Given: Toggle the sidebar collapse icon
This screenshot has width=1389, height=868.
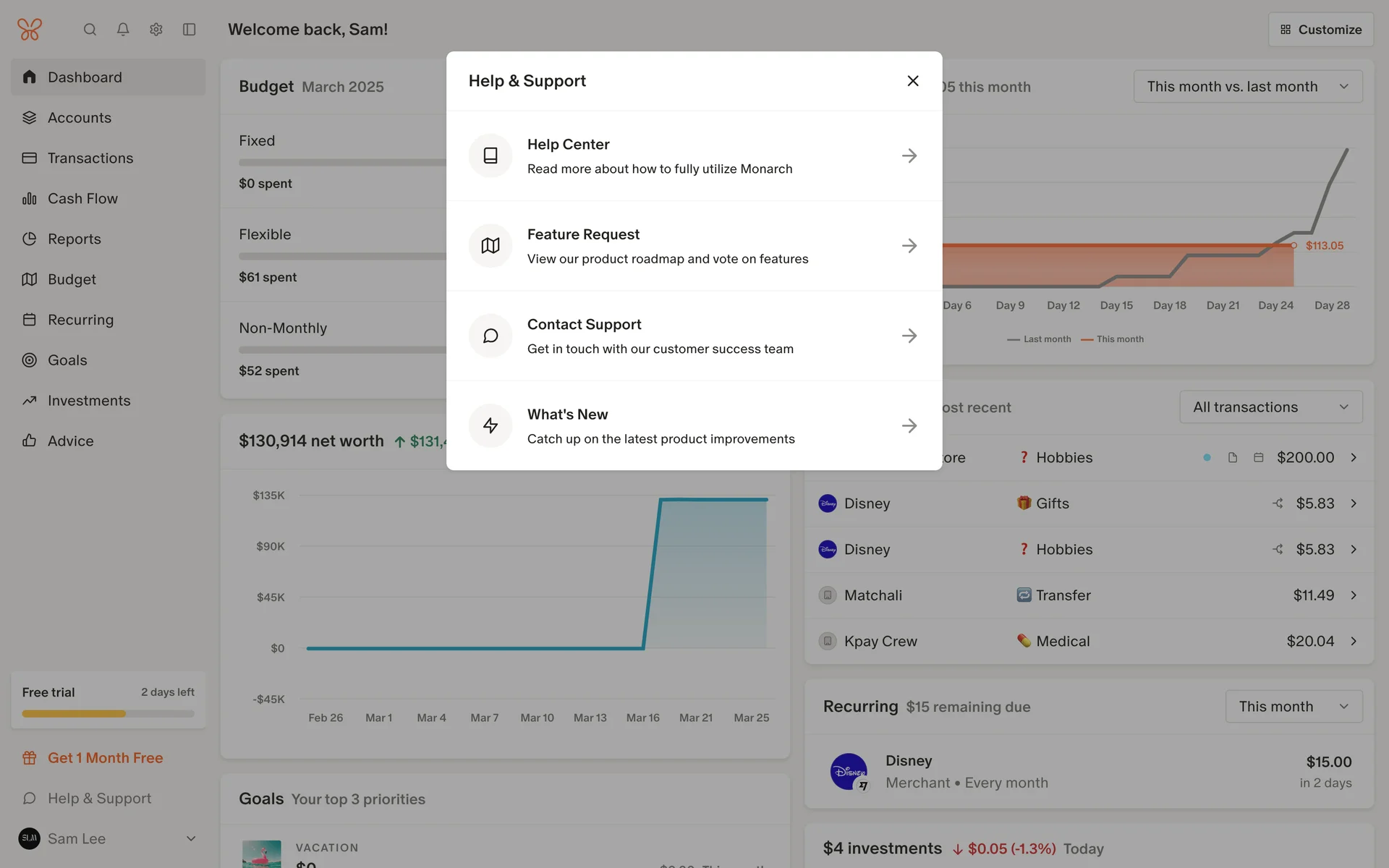Looking at the screenshot, I should (x=190, y=30).
